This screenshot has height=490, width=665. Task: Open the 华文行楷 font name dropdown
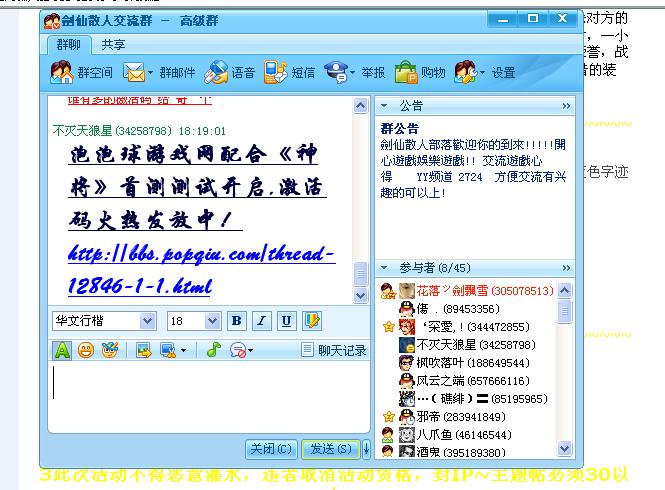(147, 321)
